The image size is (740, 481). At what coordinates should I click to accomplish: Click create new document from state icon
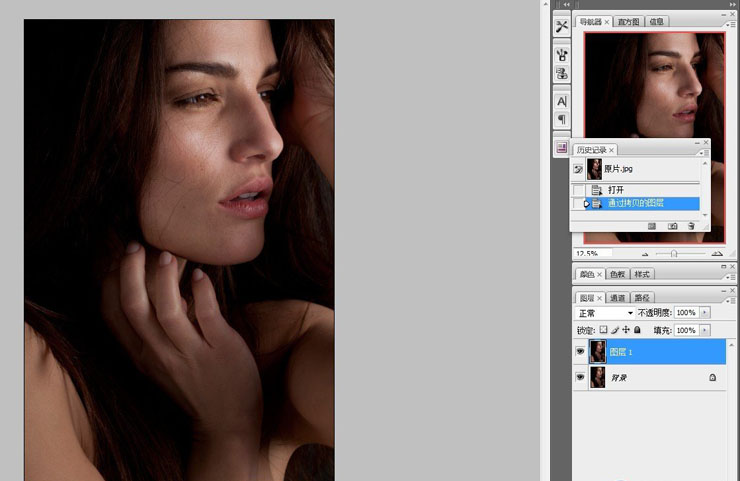(x=652, y=226)
